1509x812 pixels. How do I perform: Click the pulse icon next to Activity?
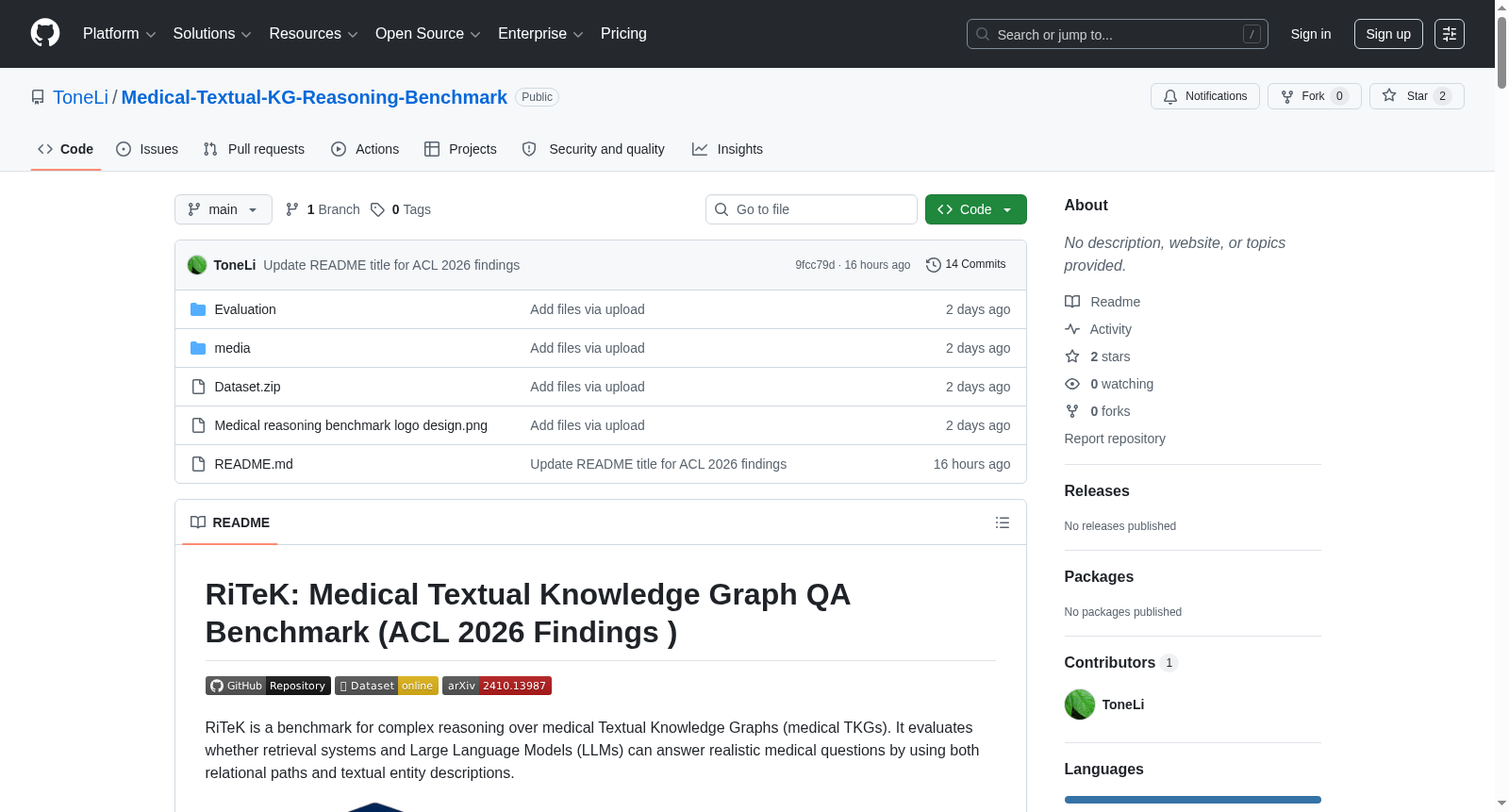(1072, 329)
